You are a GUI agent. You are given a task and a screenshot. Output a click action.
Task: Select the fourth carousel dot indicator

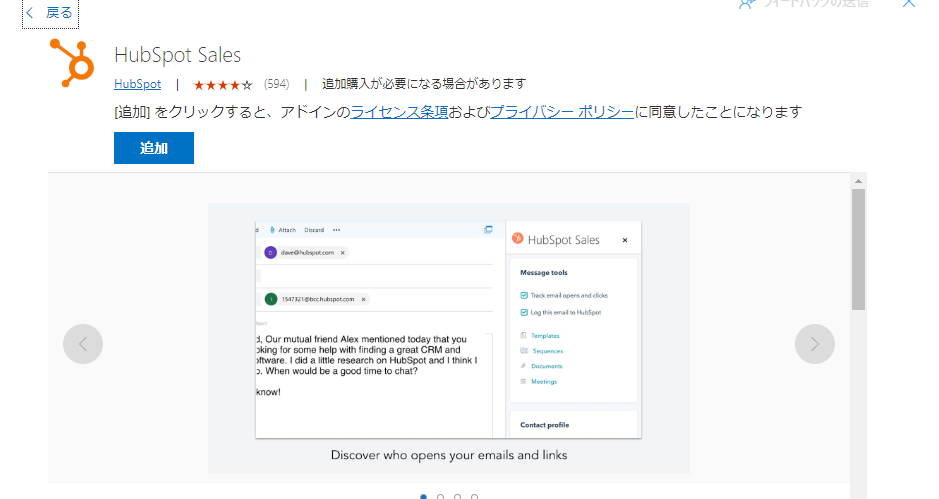[x=474, y=497]
